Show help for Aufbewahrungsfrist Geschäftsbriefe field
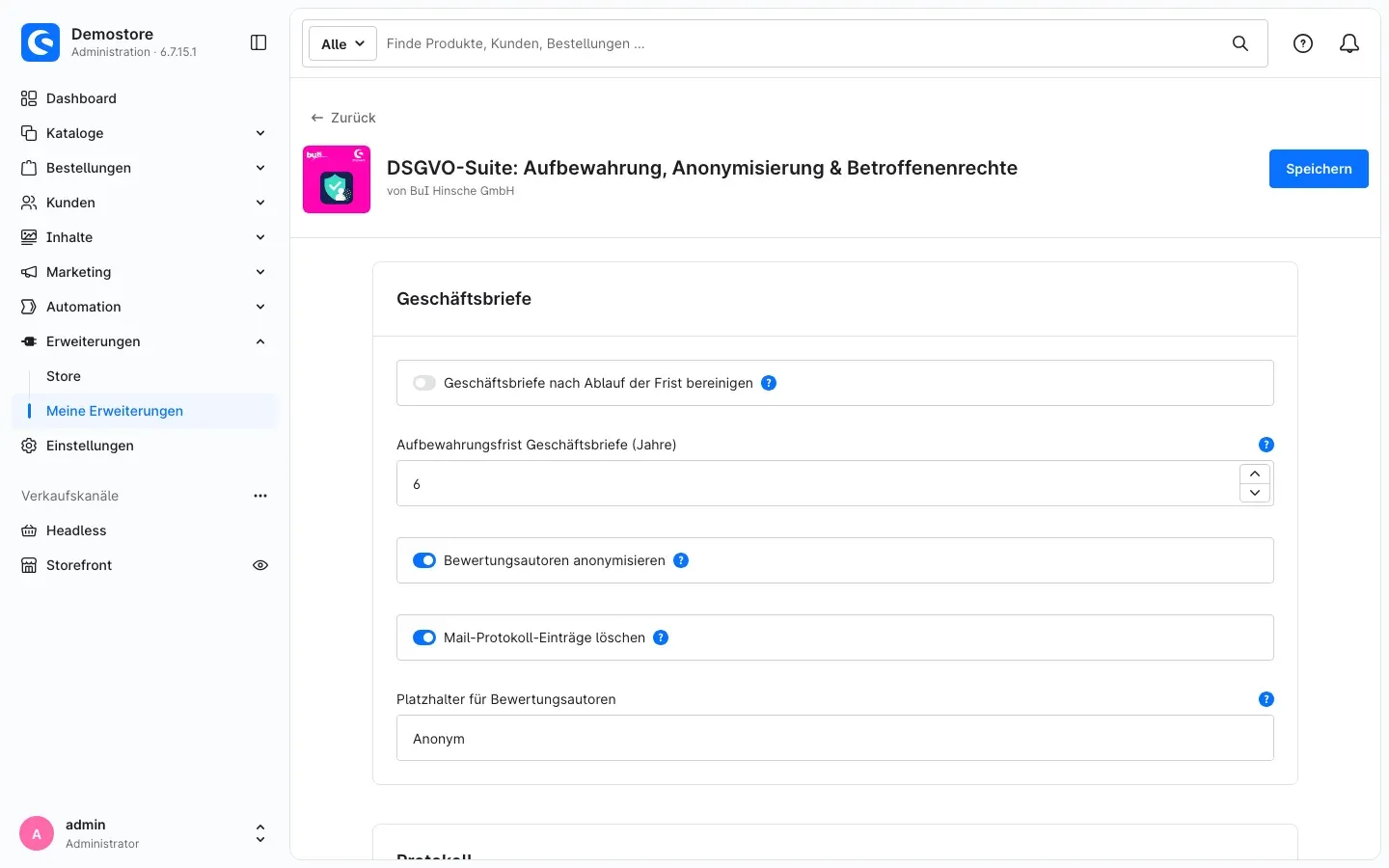 [1266, 445]
